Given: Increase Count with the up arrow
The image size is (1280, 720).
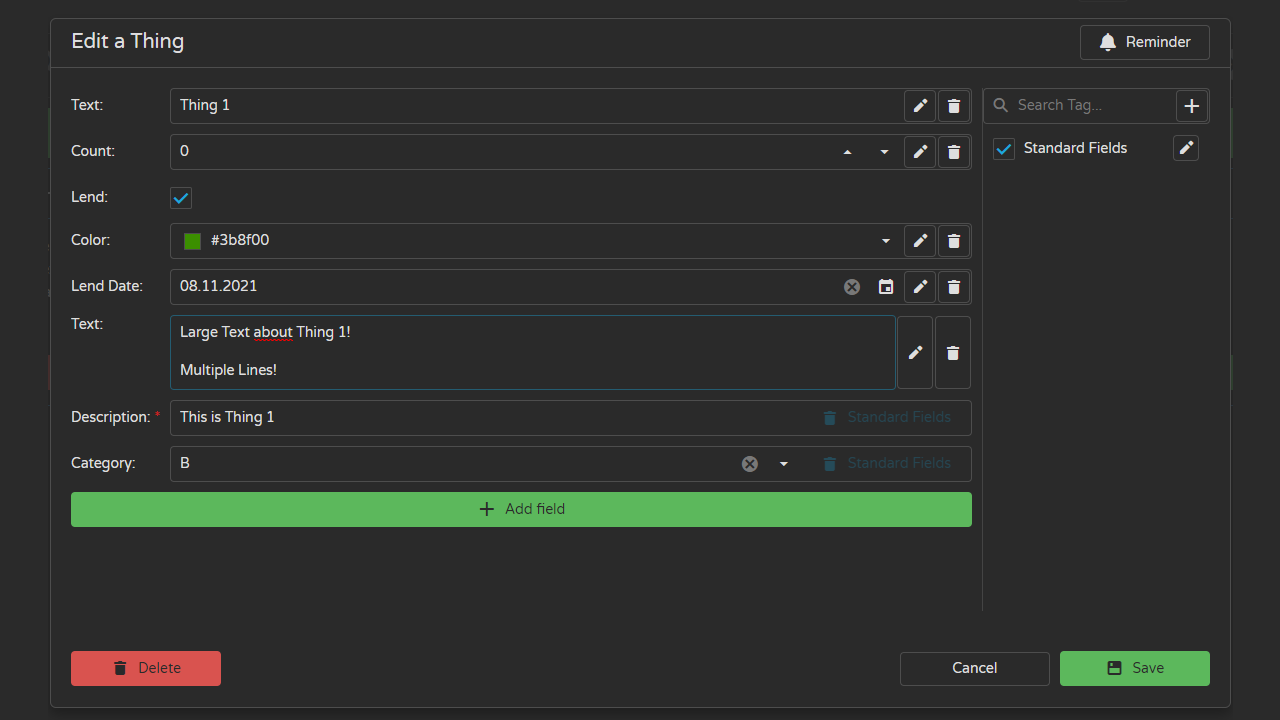Looking at the screenshot, I should coord(848,152).
